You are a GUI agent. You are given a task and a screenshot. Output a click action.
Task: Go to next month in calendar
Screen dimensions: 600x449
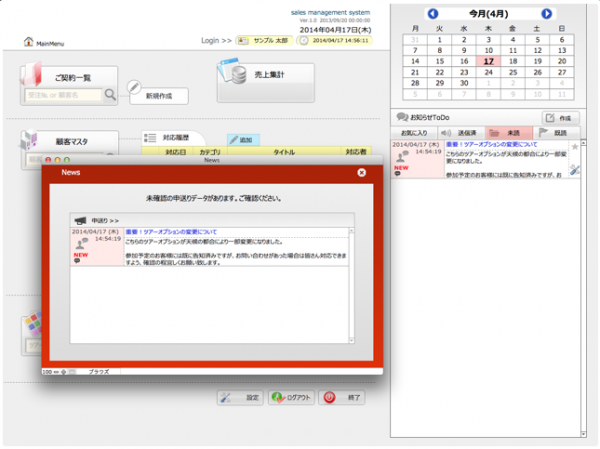point(546,14)
